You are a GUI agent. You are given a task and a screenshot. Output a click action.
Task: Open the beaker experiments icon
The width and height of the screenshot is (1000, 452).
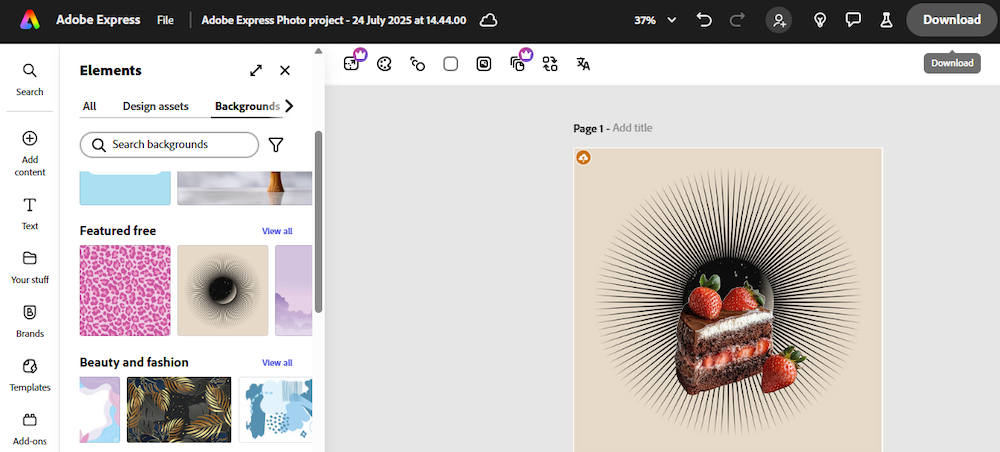coord(886,20)
